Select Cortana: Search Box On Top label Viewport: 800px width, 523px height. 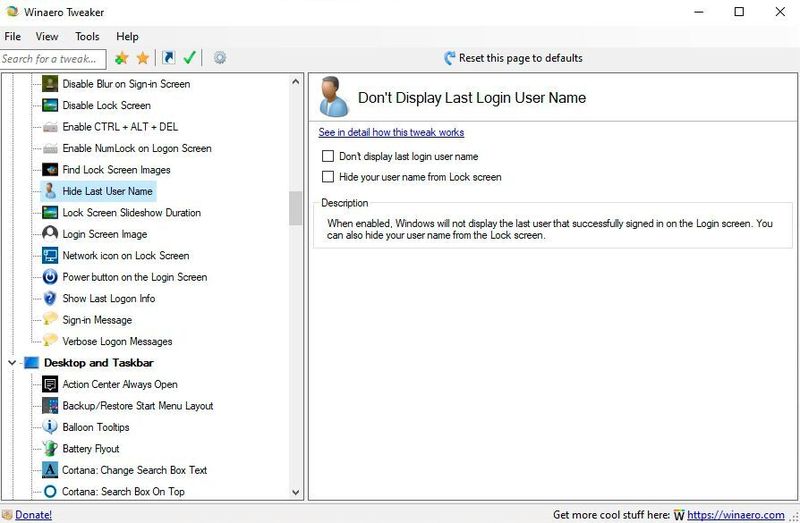[x=123, y=491]
